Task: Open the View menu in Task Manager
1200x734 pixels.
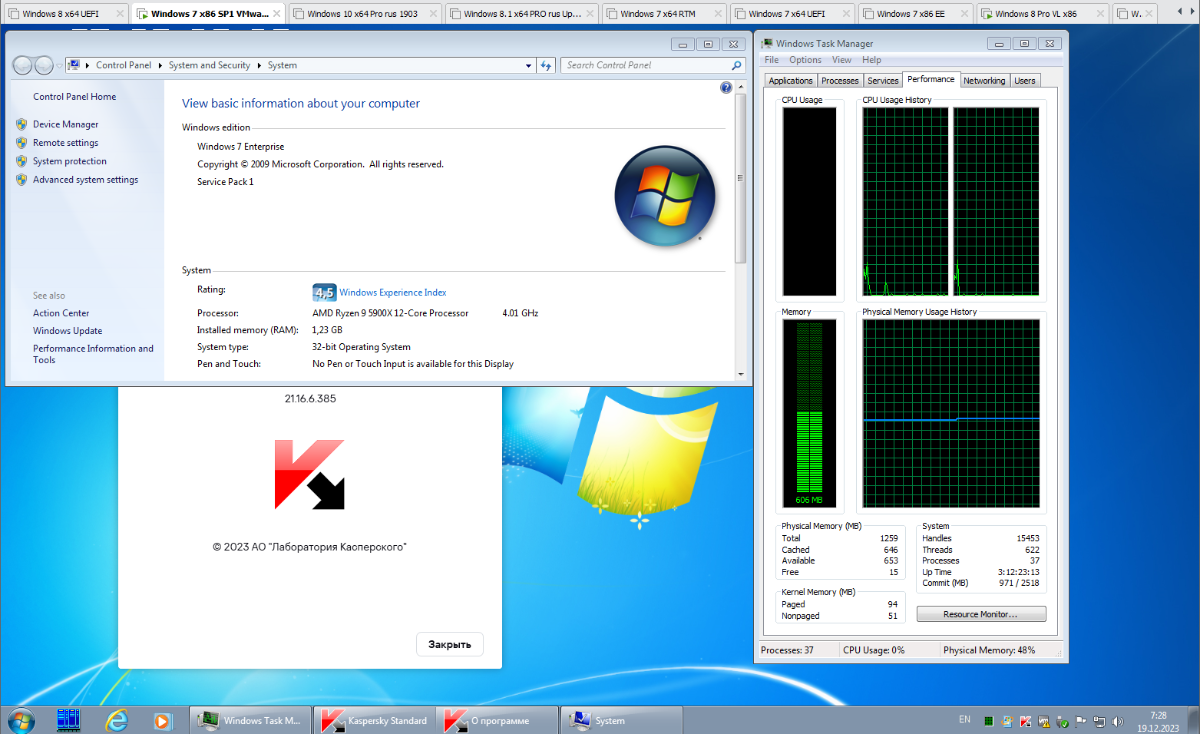Action: [x=841, y=60]
